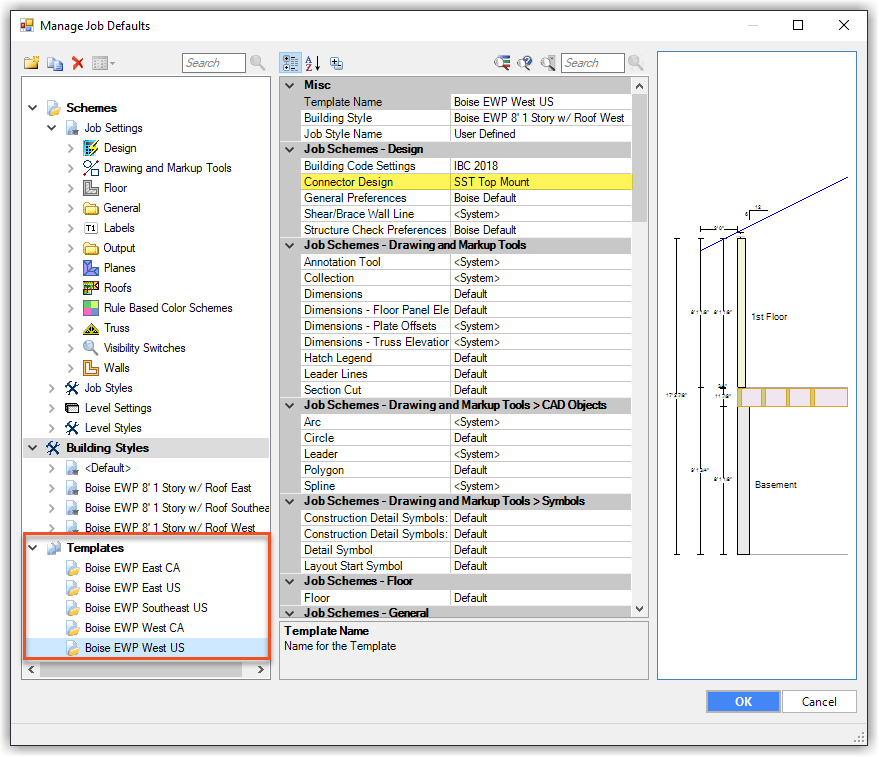Click the red X delete icon

click(x=78, y=63)
